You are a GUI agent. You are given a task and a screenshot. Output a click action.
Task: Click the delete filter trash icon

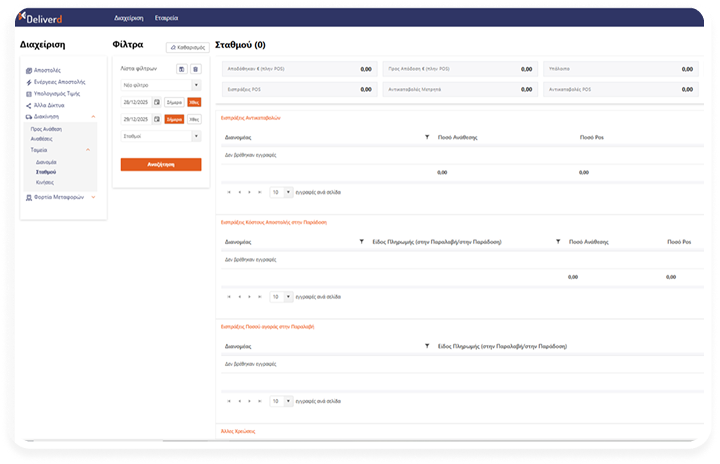point(195,69)
